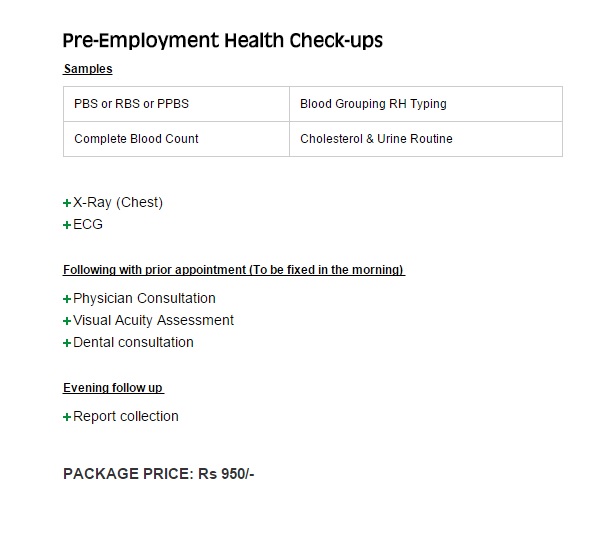Click the plus icon next to Dental consultation
The image size is (604, 538).
tap(67, 343)
